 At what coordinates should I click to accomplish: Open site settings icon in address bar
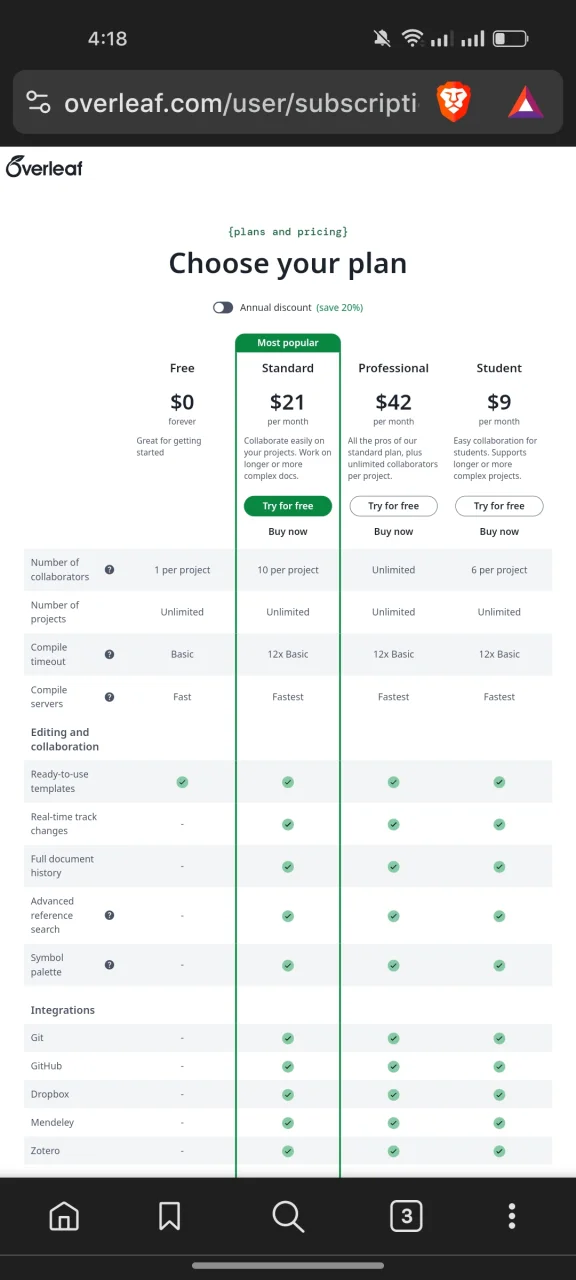tap(38, 102)
